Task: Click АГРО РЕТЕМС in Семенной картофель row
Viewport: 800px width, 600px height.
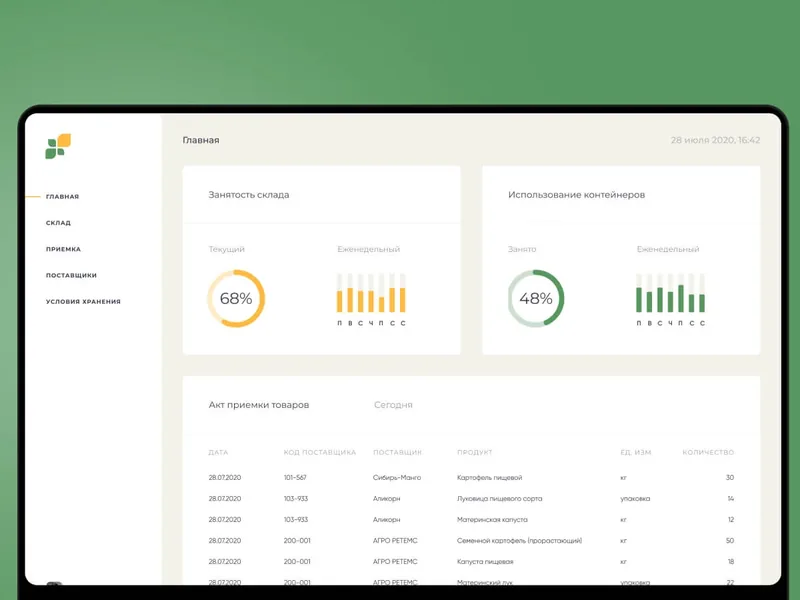Action: click(395, 540)
